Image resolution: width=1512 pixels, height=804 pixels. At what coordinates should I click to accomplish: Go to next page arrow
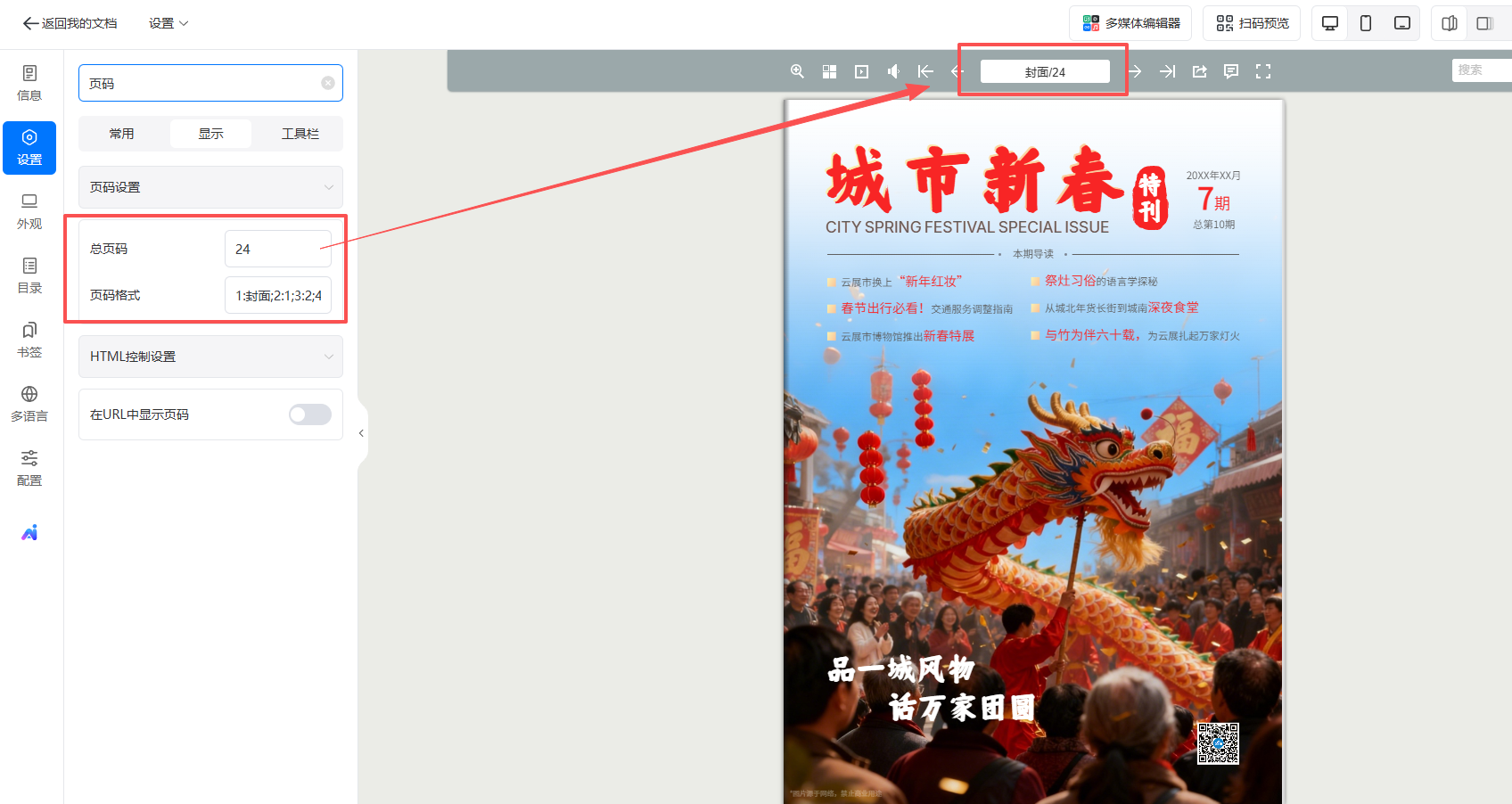point(1135,71)
